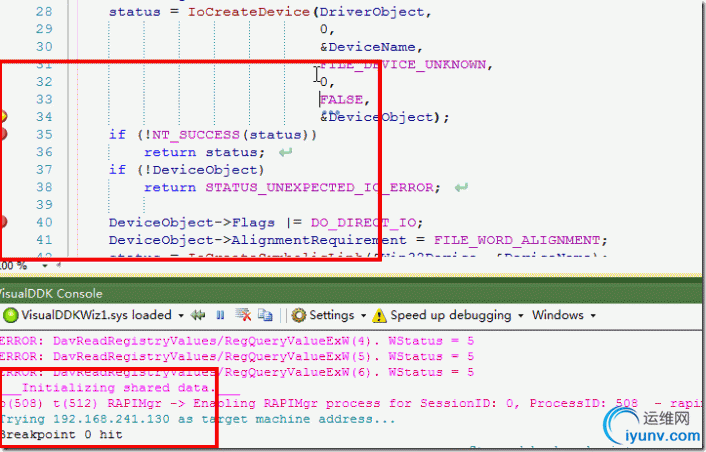
Task: Click the current-statement breakpoint marker on line 34
Action: 3,116
